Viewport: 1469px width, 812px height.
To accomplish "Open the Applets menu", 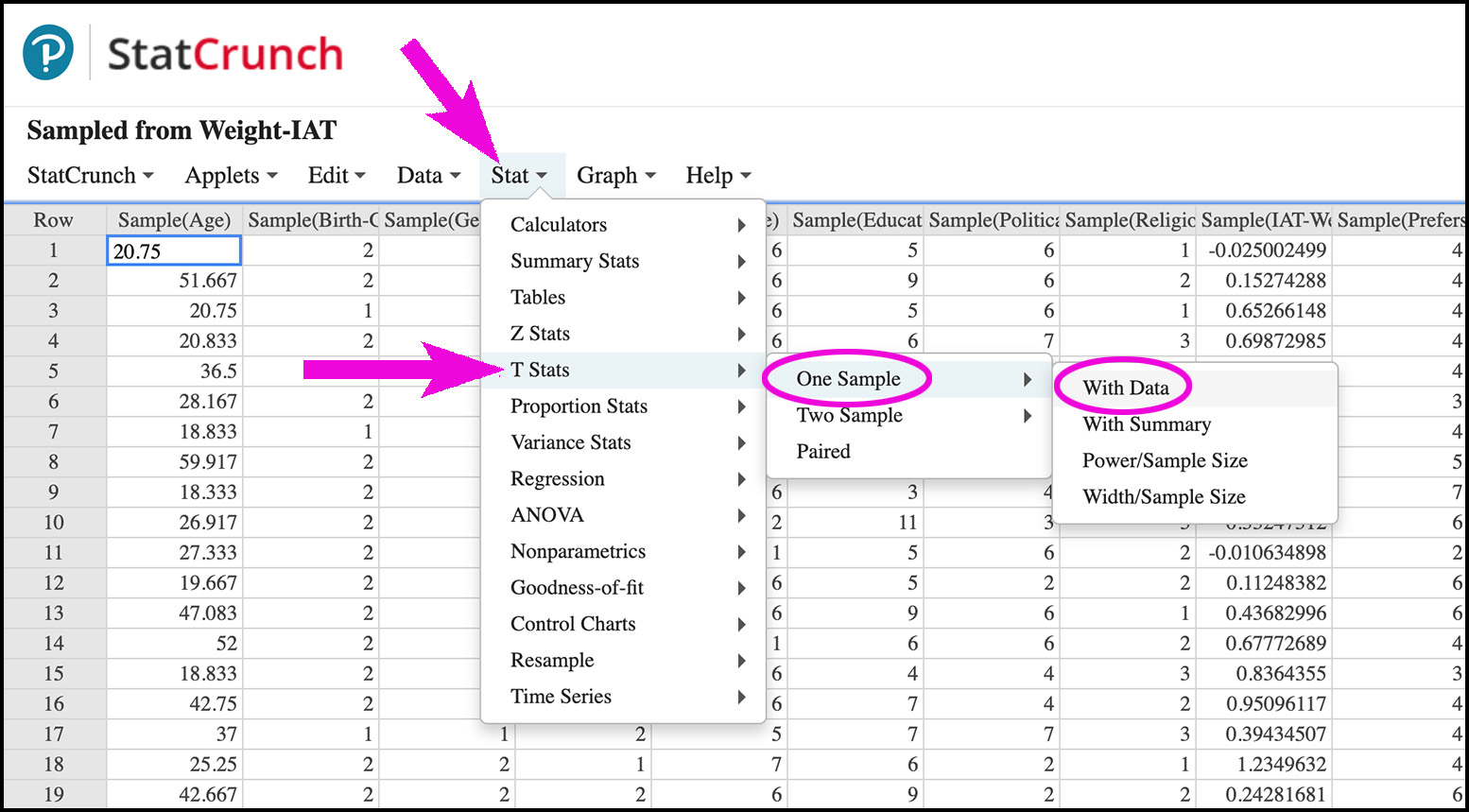I will click(x=231, y=176).
